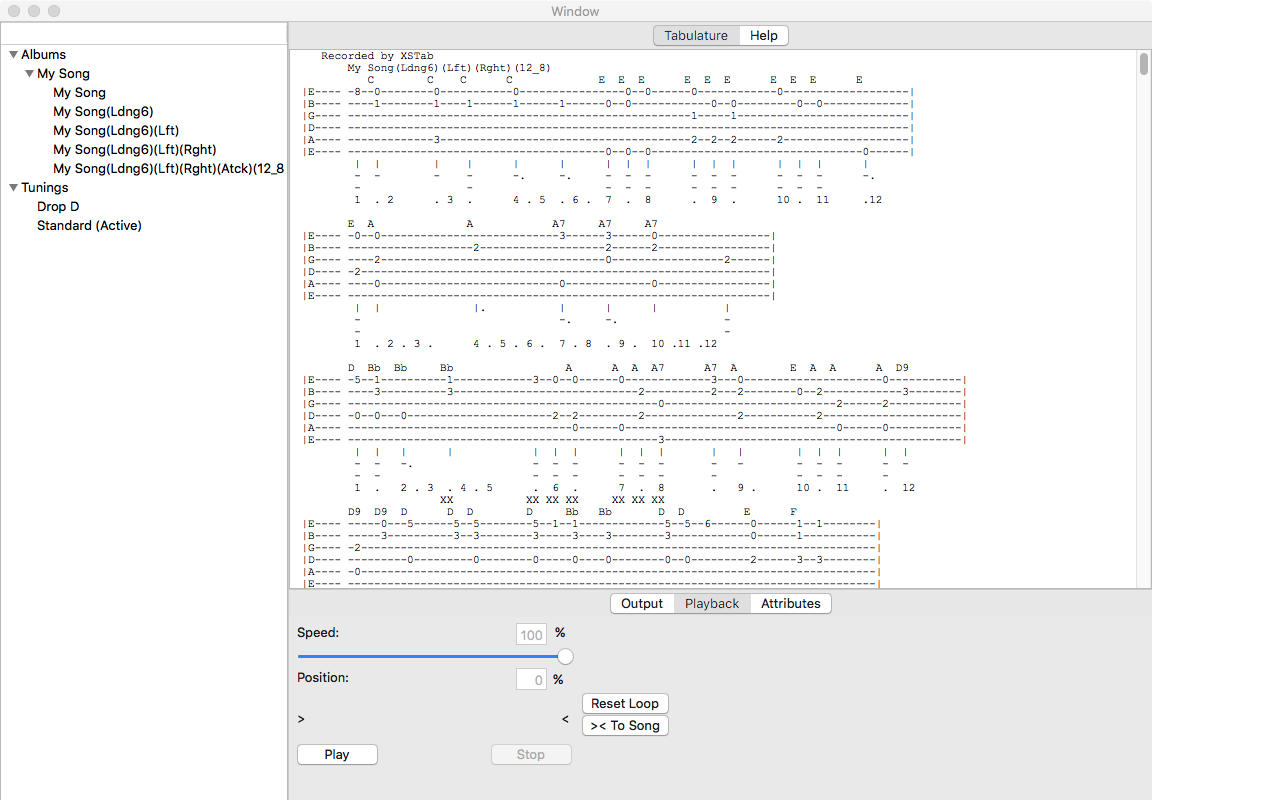
Task: Collapse the Tunings tree group
Action: [13, 188]
